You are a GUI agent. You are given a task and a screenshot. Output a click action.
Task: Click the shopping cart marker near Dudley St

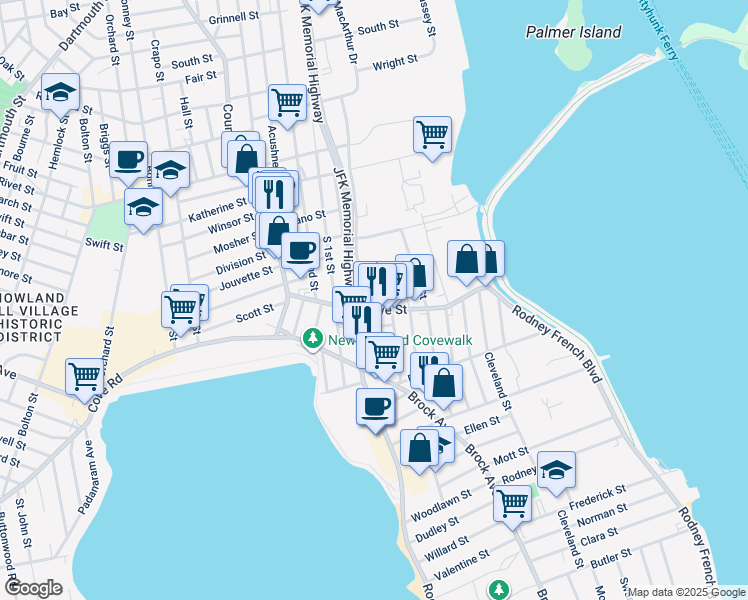point(512,503)
